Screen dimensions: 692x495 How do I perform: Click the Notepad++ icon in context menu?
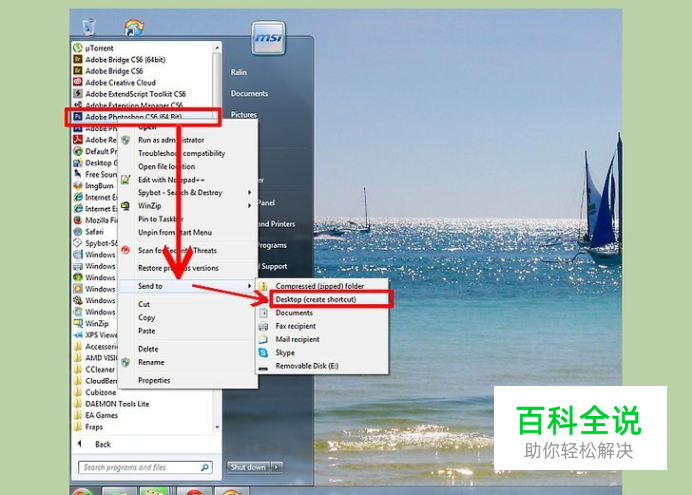click(126, 180)
